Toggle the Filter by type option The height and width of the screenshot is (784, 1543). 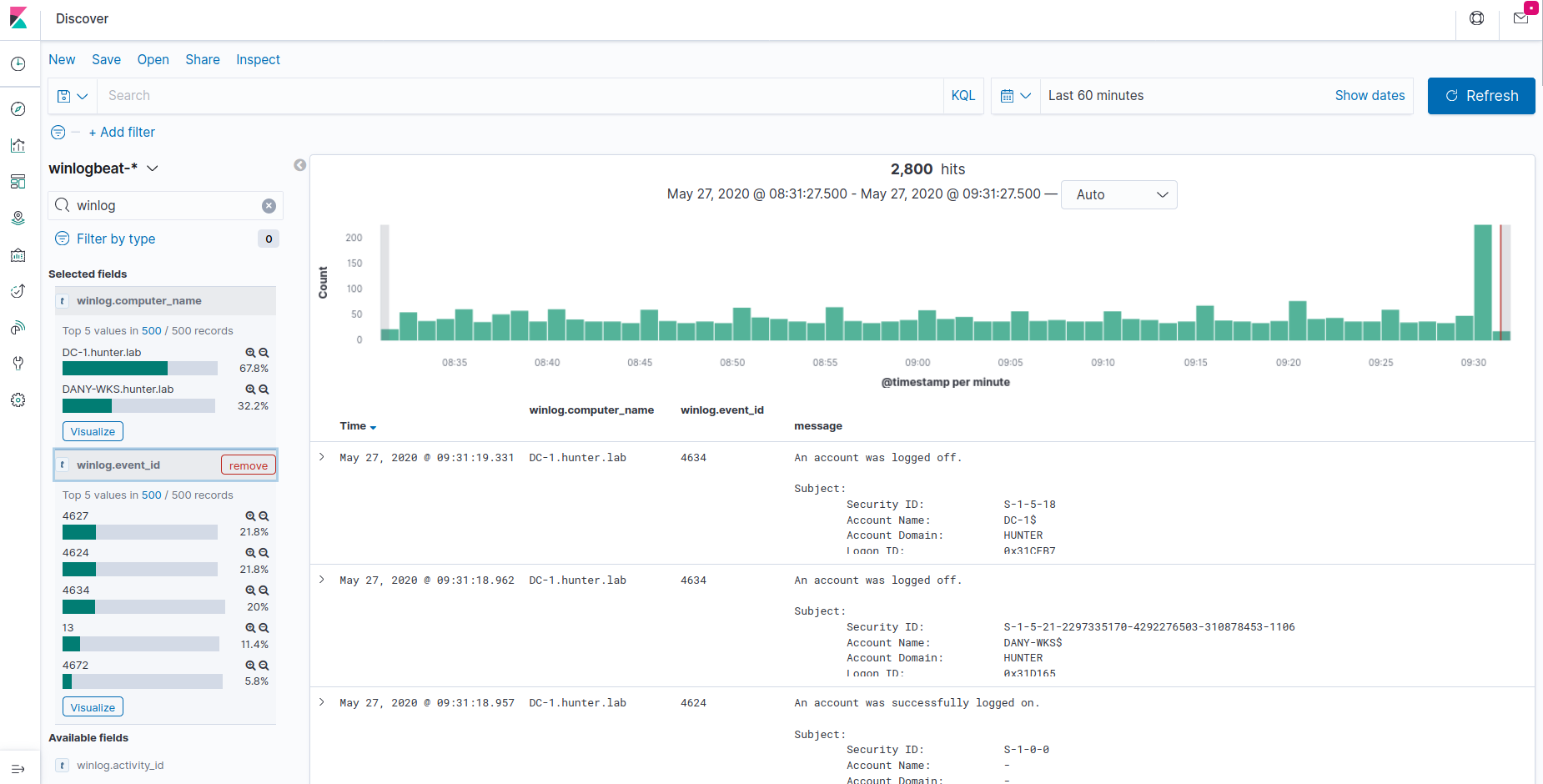[116, 239]
